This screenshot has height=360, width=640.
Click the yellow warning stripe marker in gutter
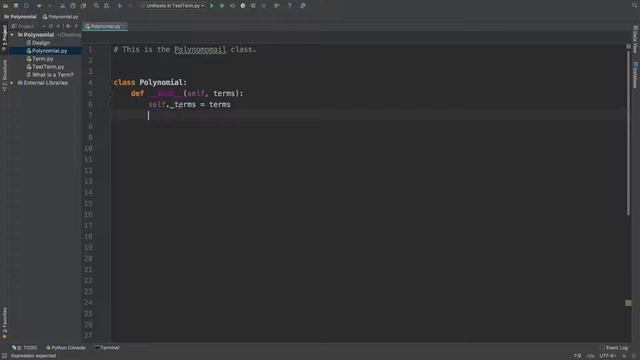[628, 303]
